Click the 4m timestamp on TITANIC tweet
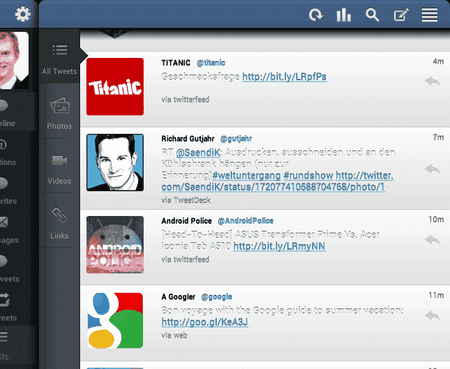This screenshot has height=369, width=450. pyautogui.click(x=438, y=61)
